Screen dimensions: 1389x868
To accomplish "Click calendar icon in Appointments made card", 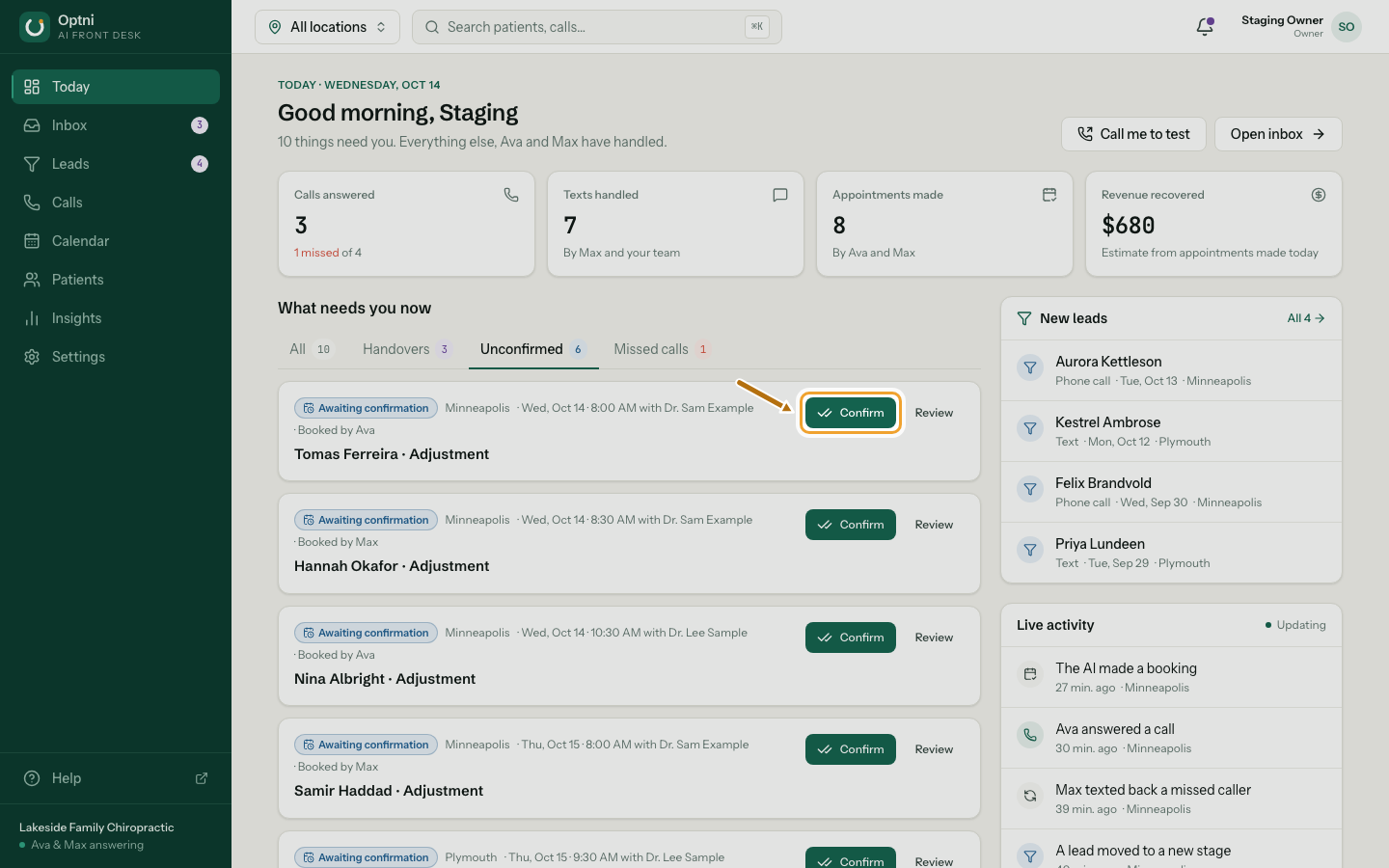I will [x=1049, y=195].
